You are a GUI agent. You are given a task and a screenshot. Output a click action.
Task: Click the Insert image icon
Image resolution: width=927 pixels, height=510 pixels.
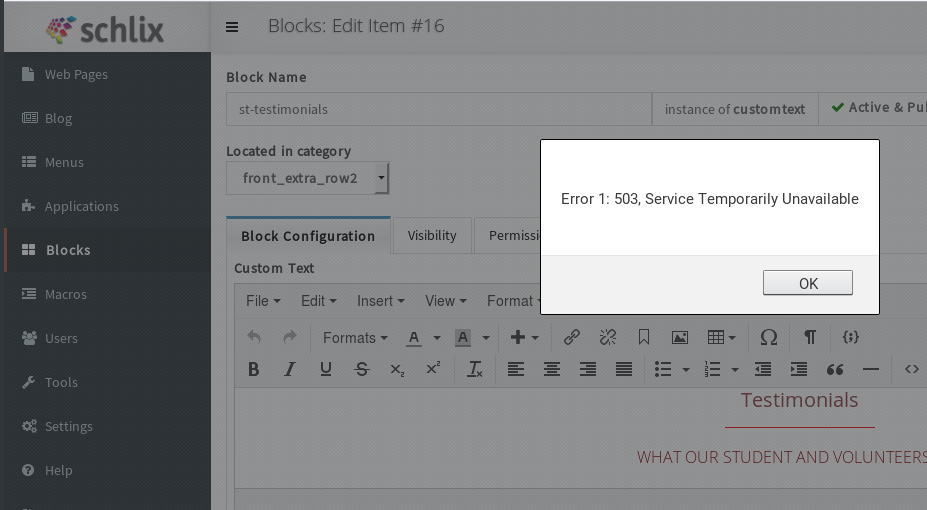click(x=679, y=337)
